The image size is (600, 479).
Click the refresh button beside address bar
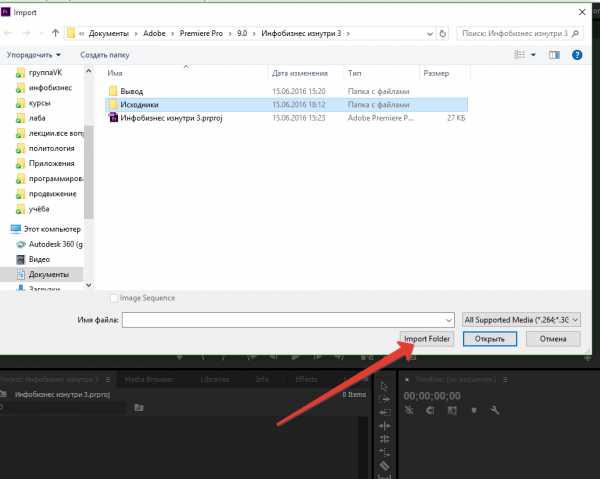(443, 33)
